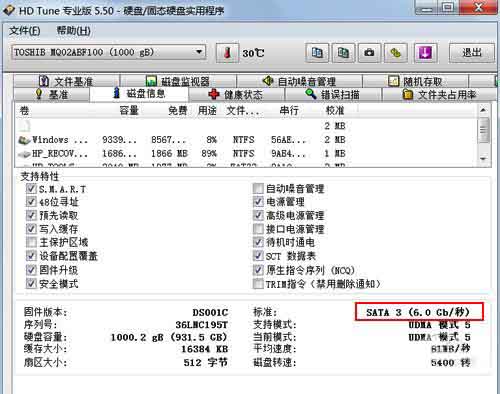This screenshot has width=500, height=394.
Task: Switch to the 磁盘监视器 tab
Action: pyautogui.click(x=178, y=81)
